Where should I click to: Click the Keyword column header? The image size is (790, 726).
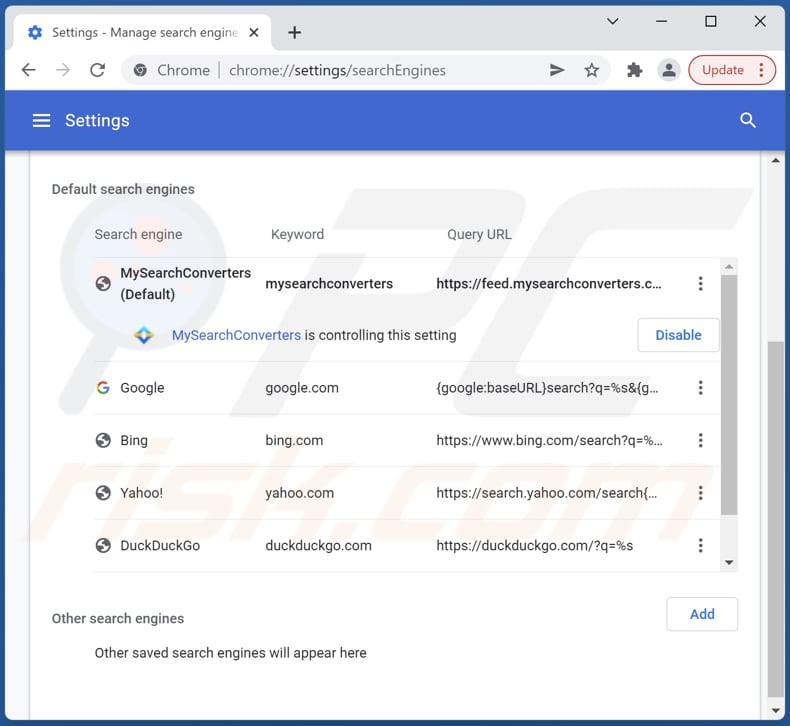point(297,235)
